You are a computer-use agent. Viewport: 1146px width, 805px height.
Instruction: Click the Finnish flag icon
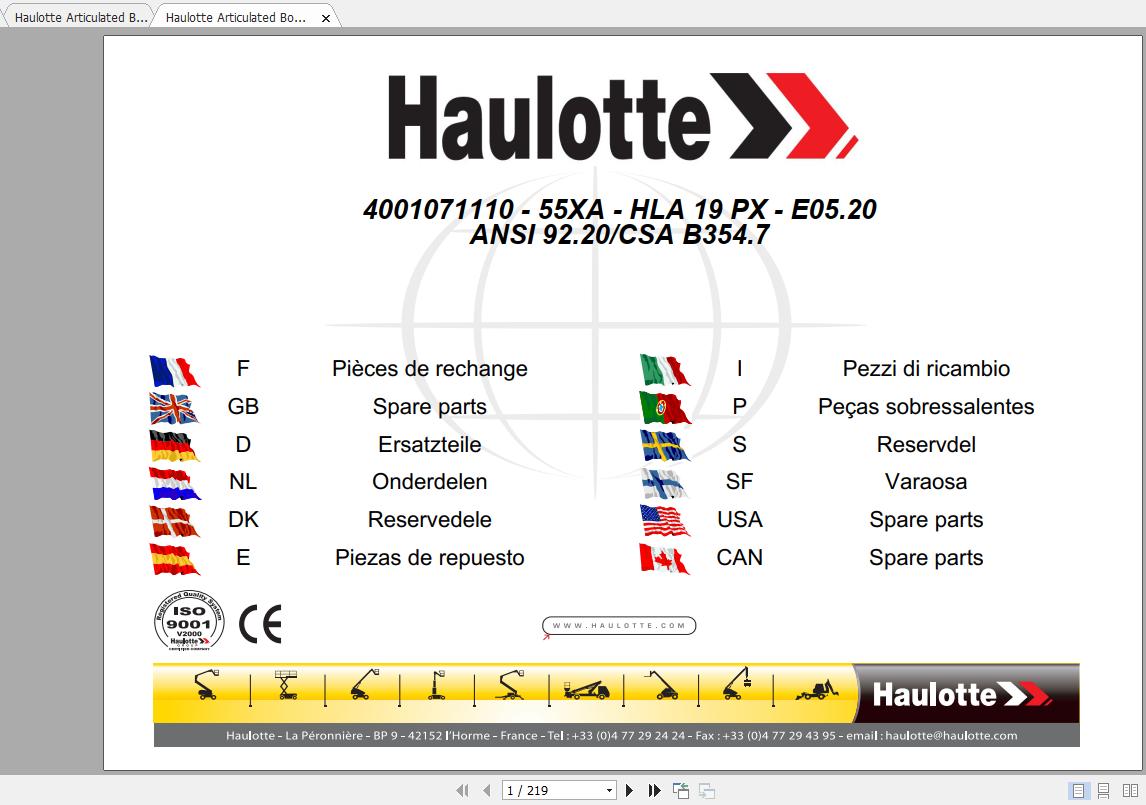click(664, 483)
